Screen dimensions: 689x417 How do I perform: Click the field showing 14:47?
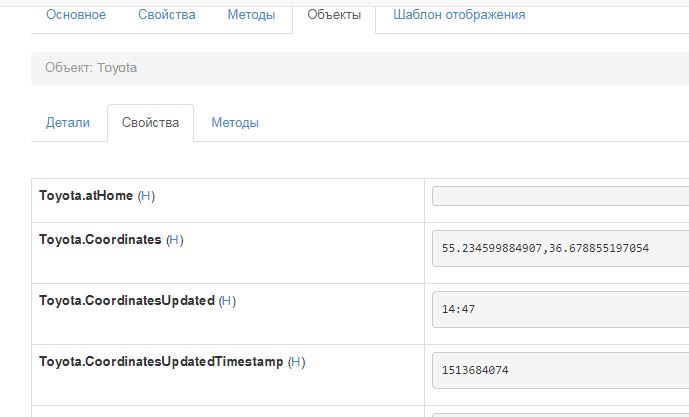coord(560,309)
